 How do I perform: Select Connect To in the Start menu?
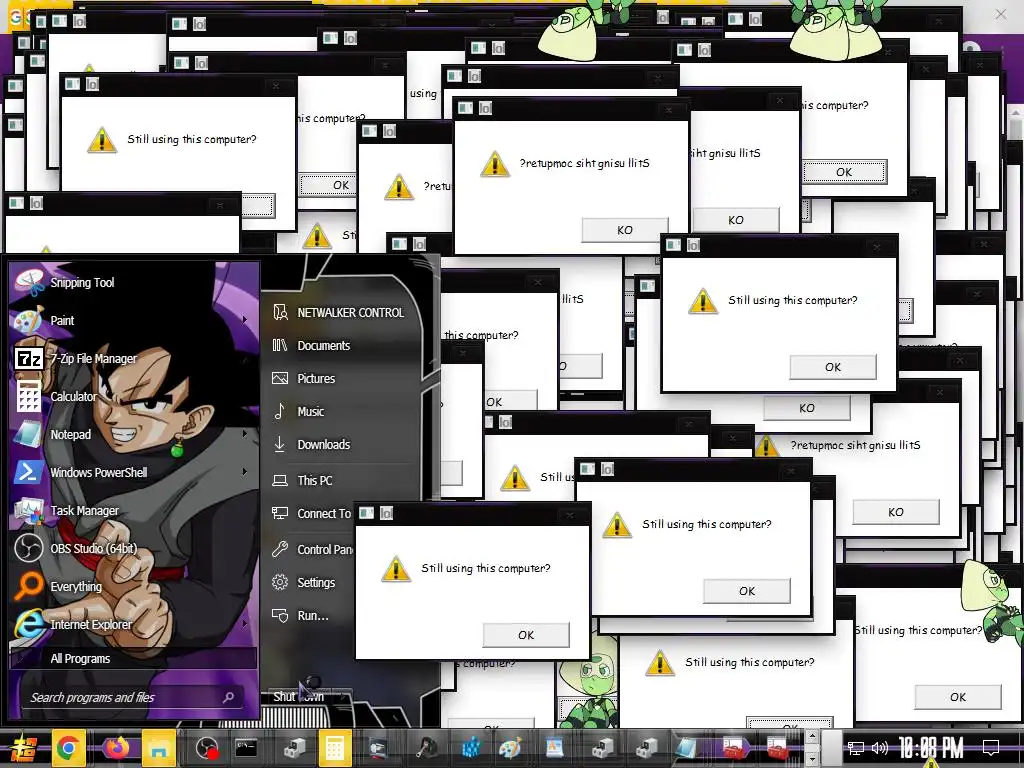tap(311, 514)
